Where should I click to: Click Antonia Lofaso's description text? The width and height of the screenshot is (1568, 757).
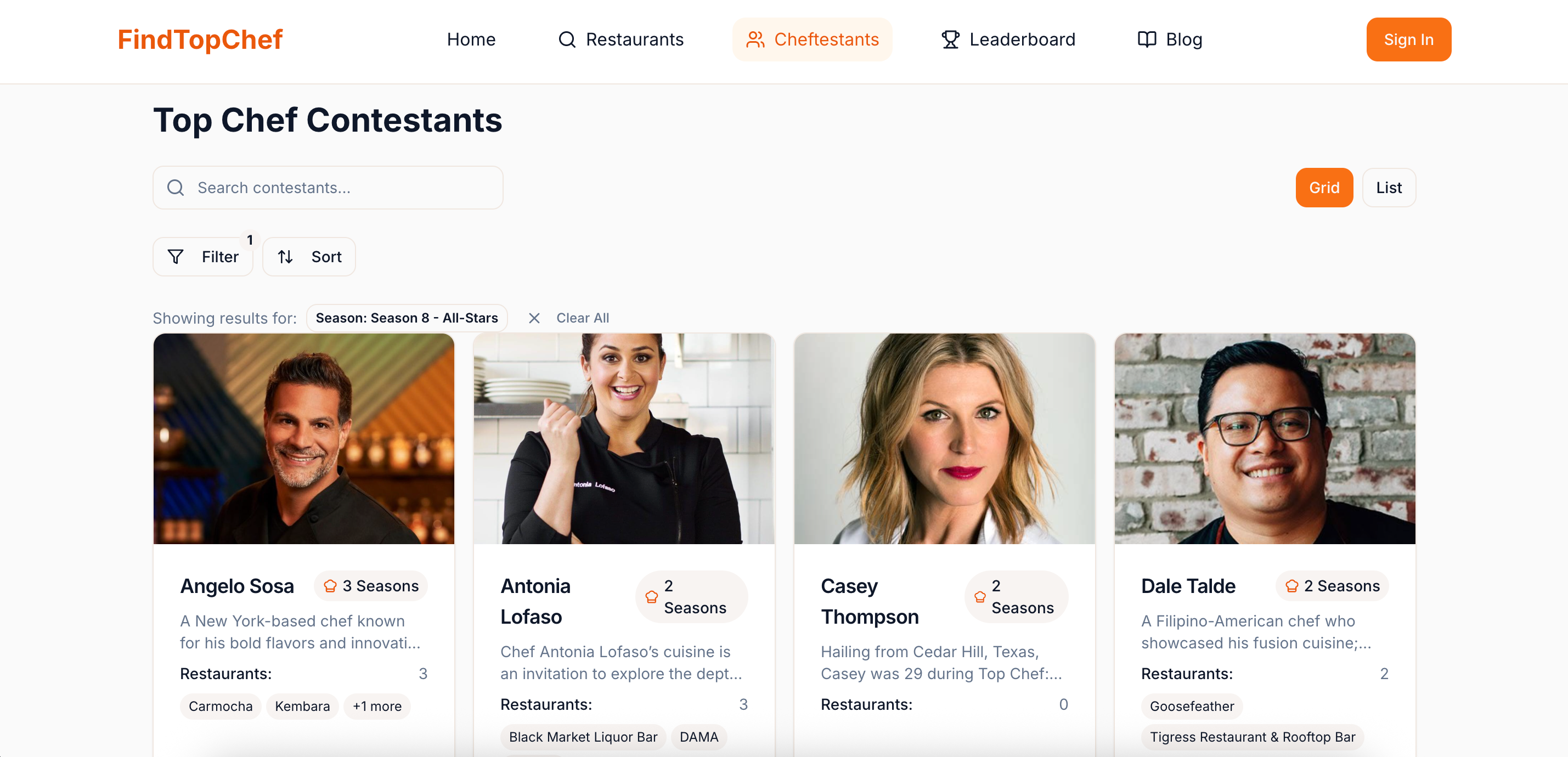pyautogui.click(x=621, y=662)
